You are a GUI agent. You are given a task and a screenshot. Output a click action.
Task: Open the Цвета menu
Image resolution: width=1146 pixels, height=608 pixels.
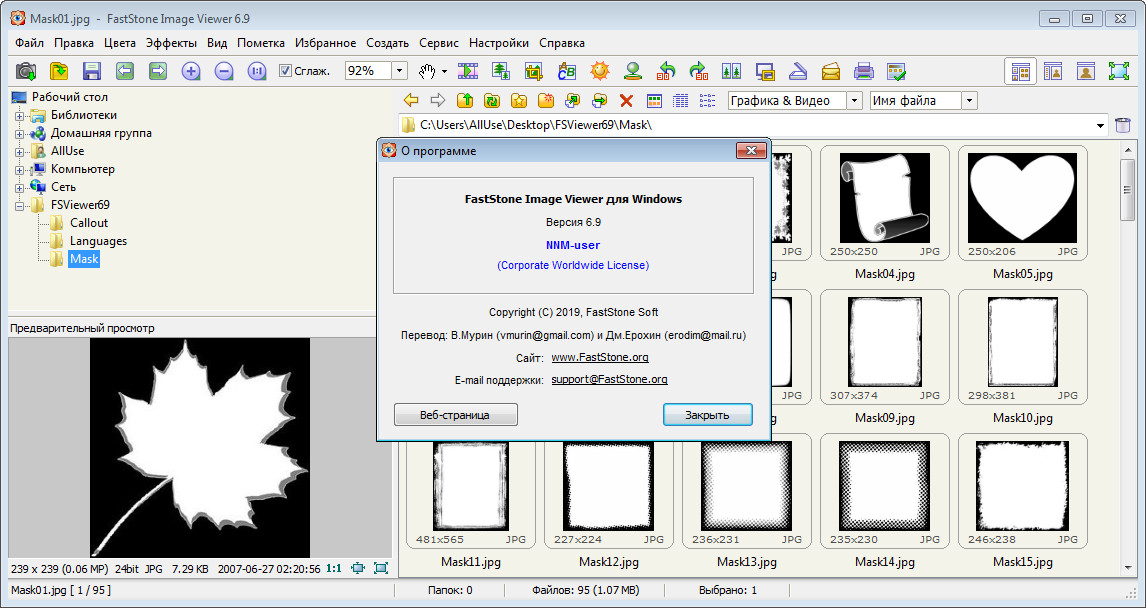coord(120,43)
